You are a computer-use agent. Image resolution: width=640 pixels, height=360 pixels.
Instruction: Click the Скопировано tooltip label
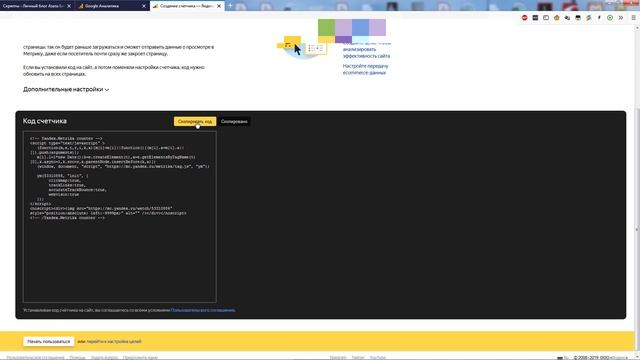pos(234,121)
